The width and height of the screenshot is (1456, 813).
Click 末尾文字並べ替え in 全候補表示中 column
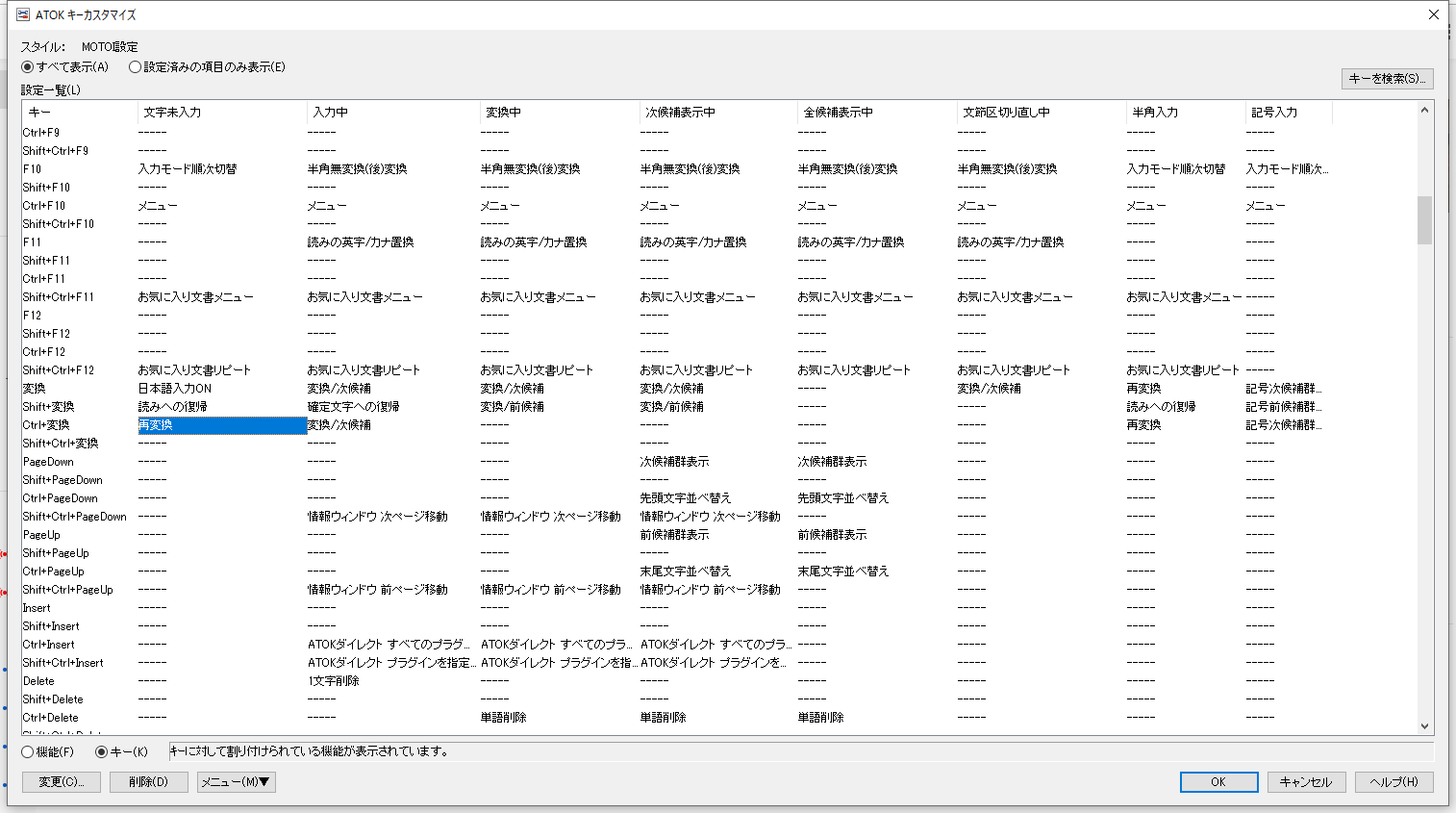pyautogui.click(x=843, y=572)
